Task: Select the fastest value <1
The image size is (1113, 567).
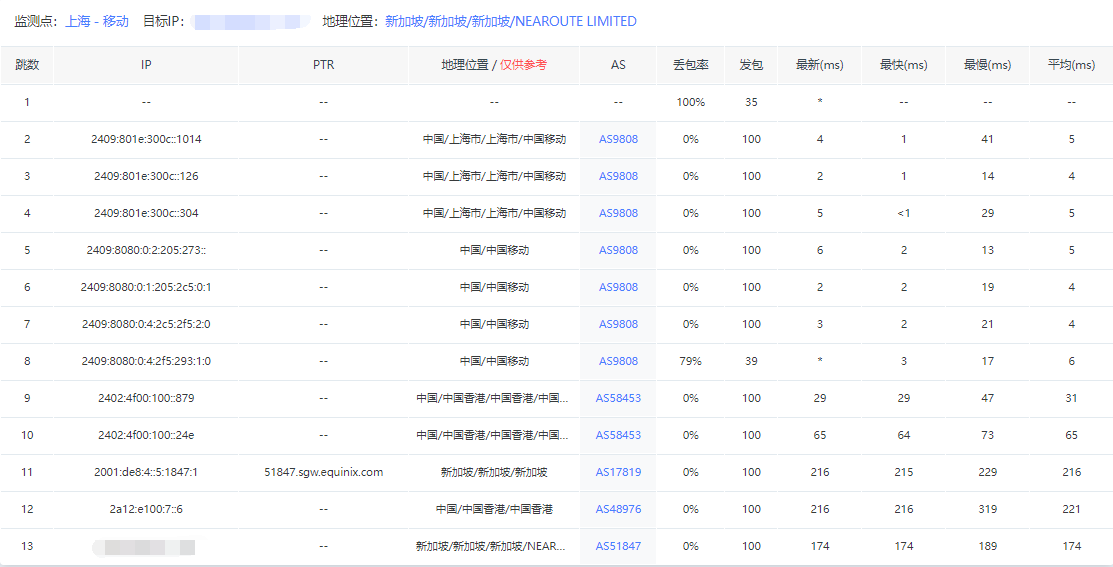Action: [904, 213]
